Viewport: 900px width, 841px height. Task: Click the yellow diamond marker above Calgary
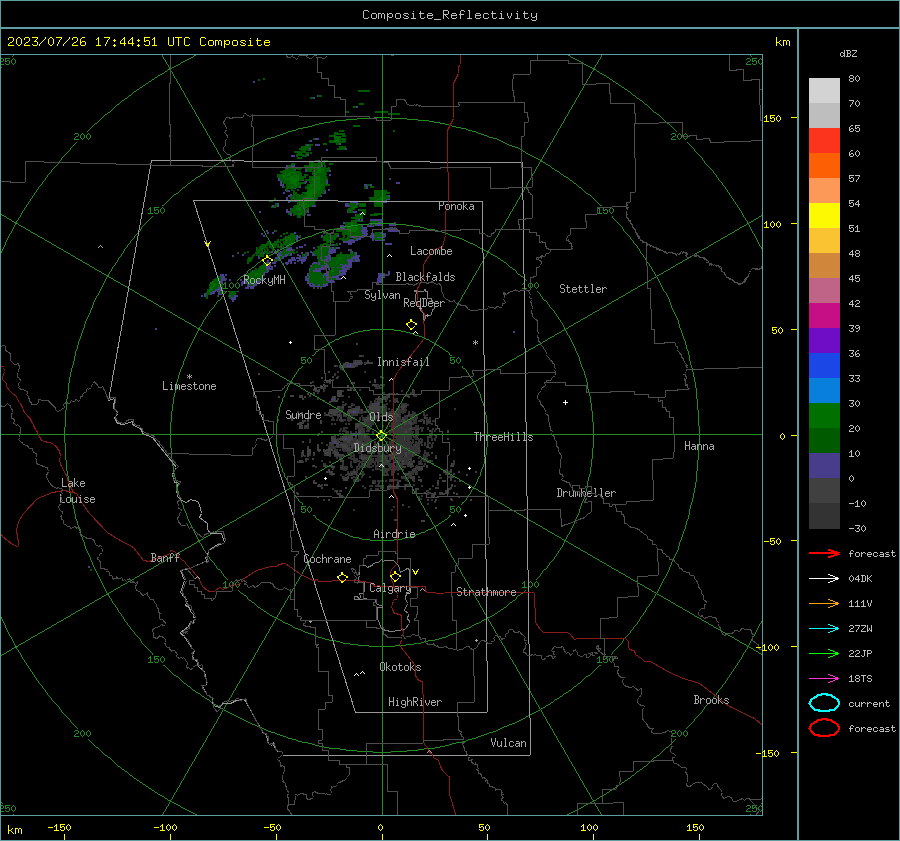pos(395,576)
